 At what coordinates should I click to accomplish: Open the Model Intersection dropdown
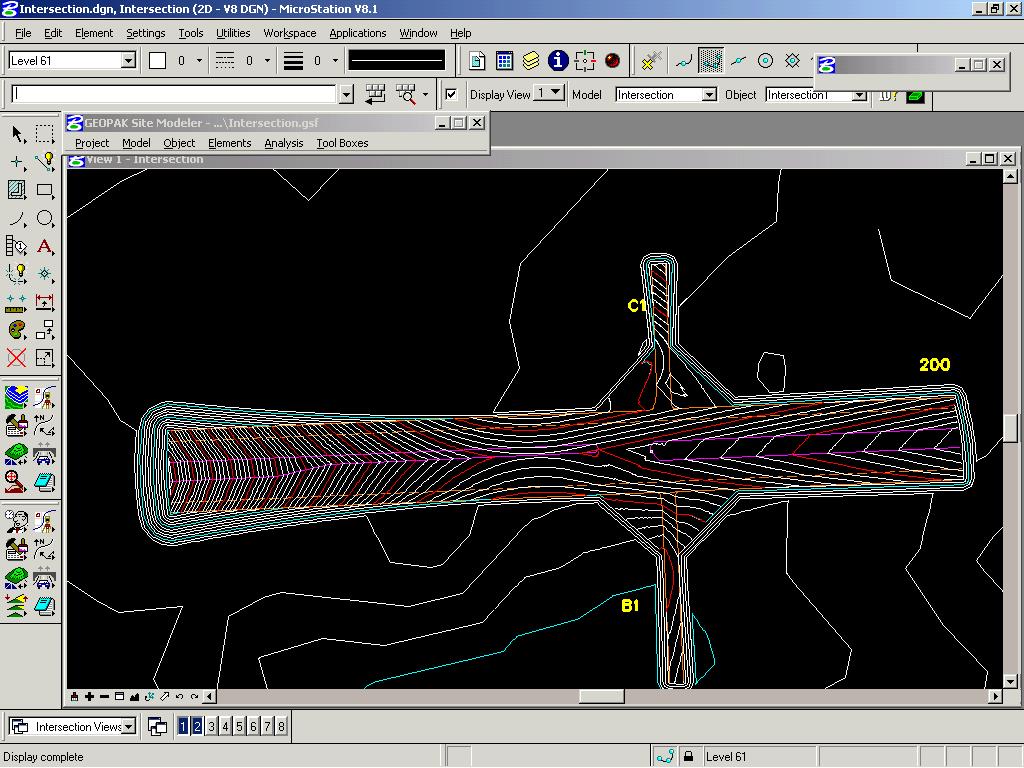709,95
